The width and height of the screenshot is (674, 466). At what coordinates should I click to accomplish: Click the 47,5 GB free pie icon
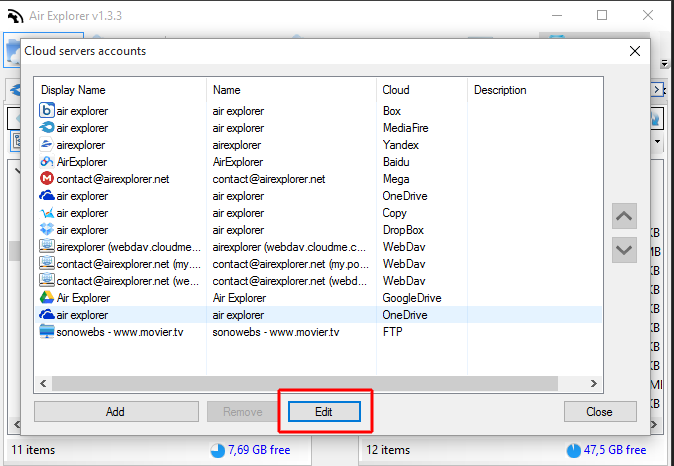click(573, 450)
